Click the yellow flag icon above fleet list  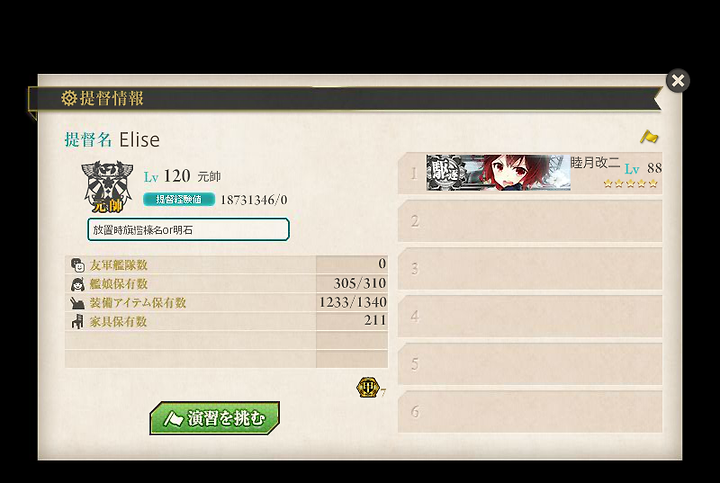click(649, 137)
